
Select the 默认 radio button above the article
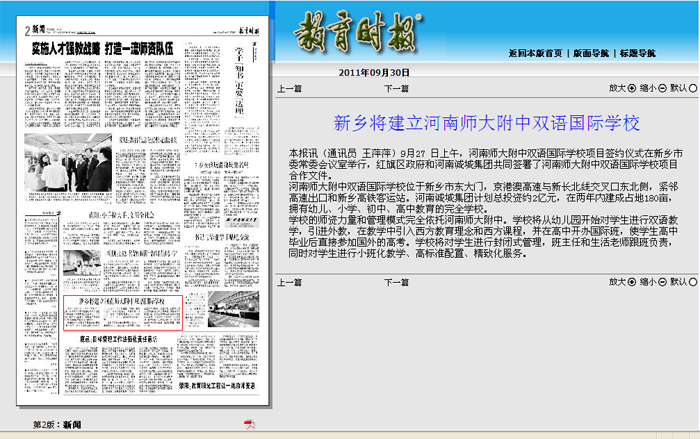pos(692,88)
